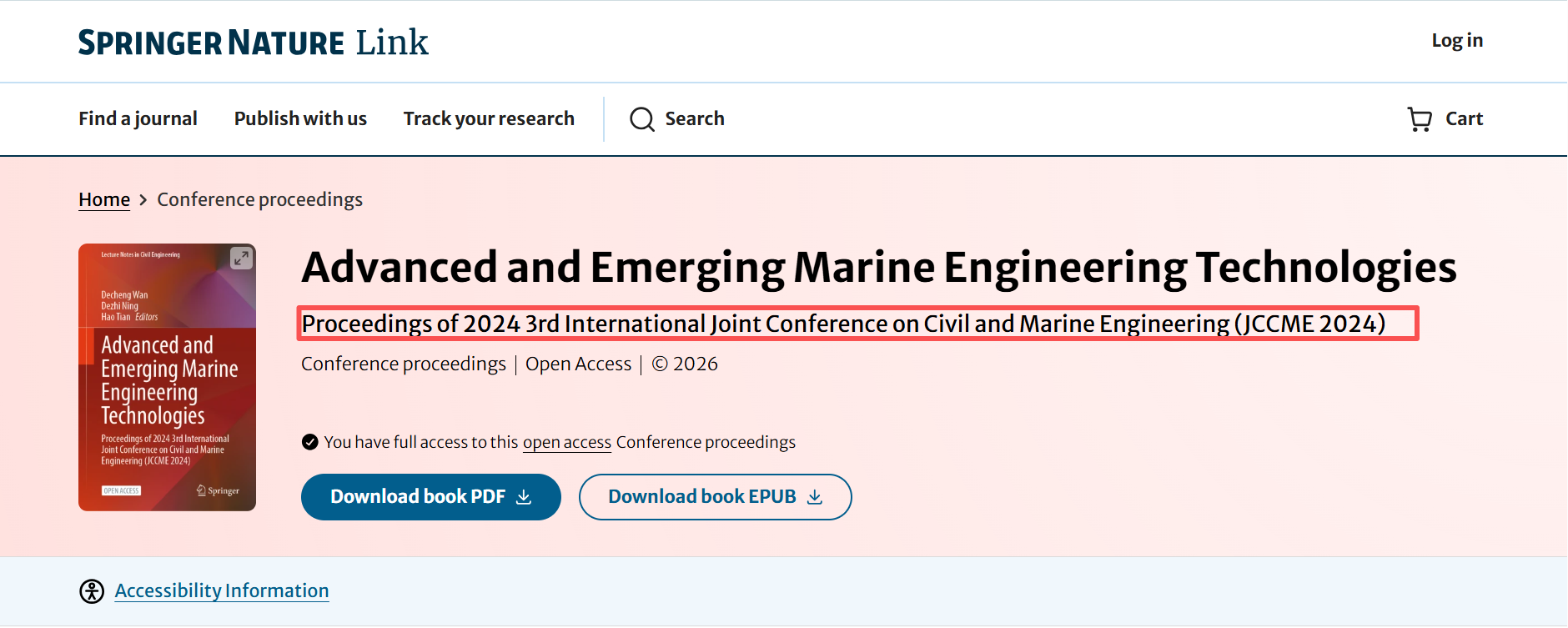Click the download arrow in EPUB button
Screen dimensions: 1568x628
[x=815, y=497]
